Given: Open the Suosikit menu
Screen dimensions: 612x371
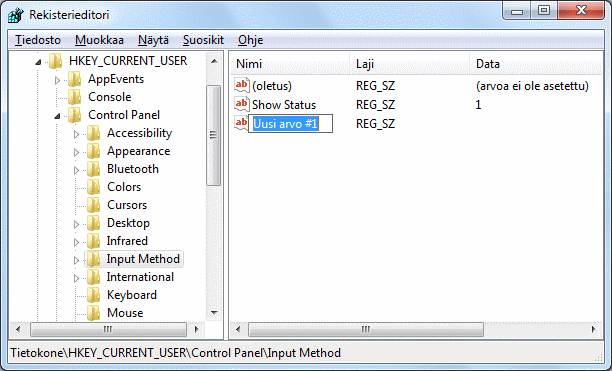Looking at the screenshot, I should pos(203,40).
